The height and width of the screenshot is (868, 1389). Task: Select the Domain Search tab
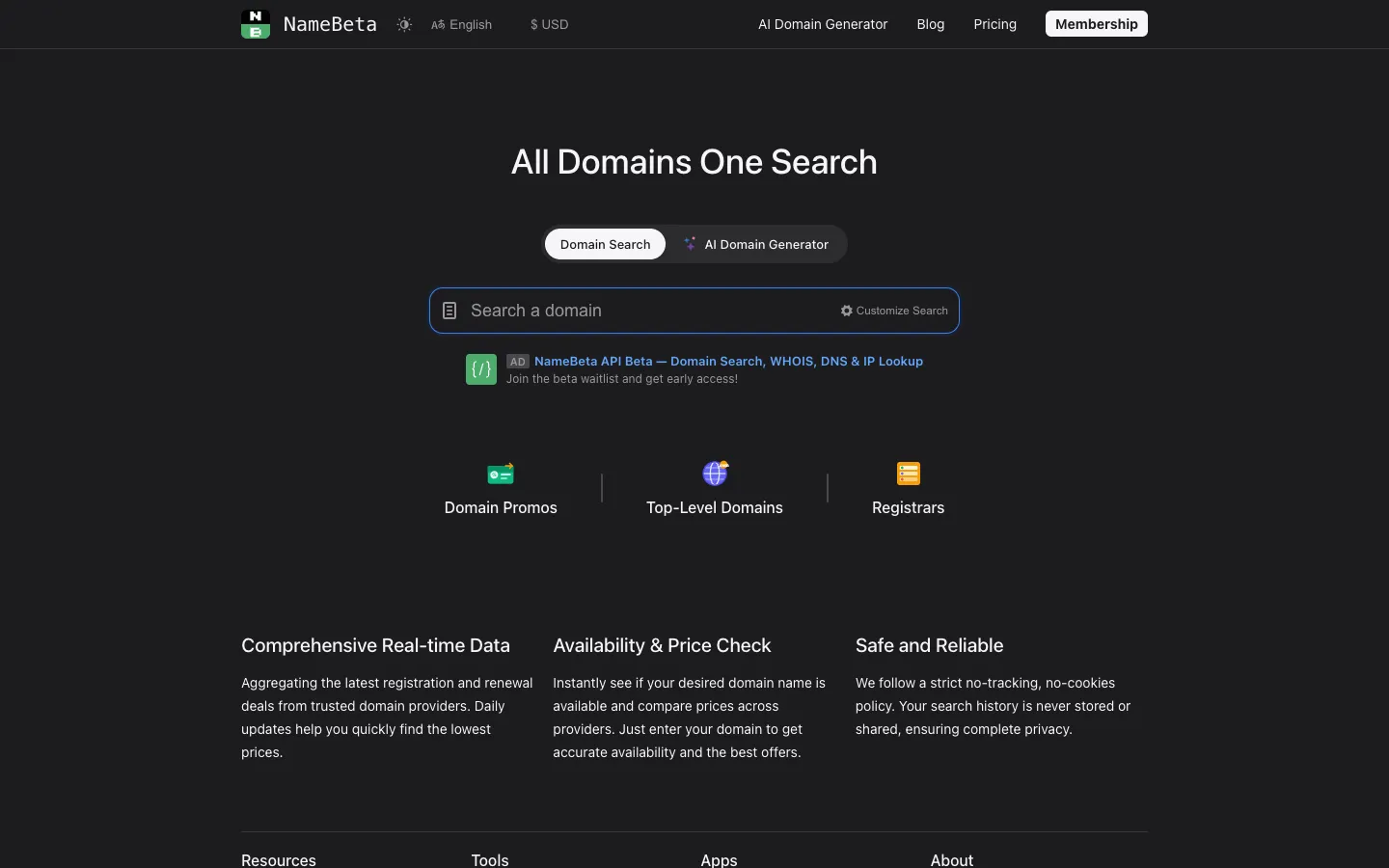pos(605,244)
